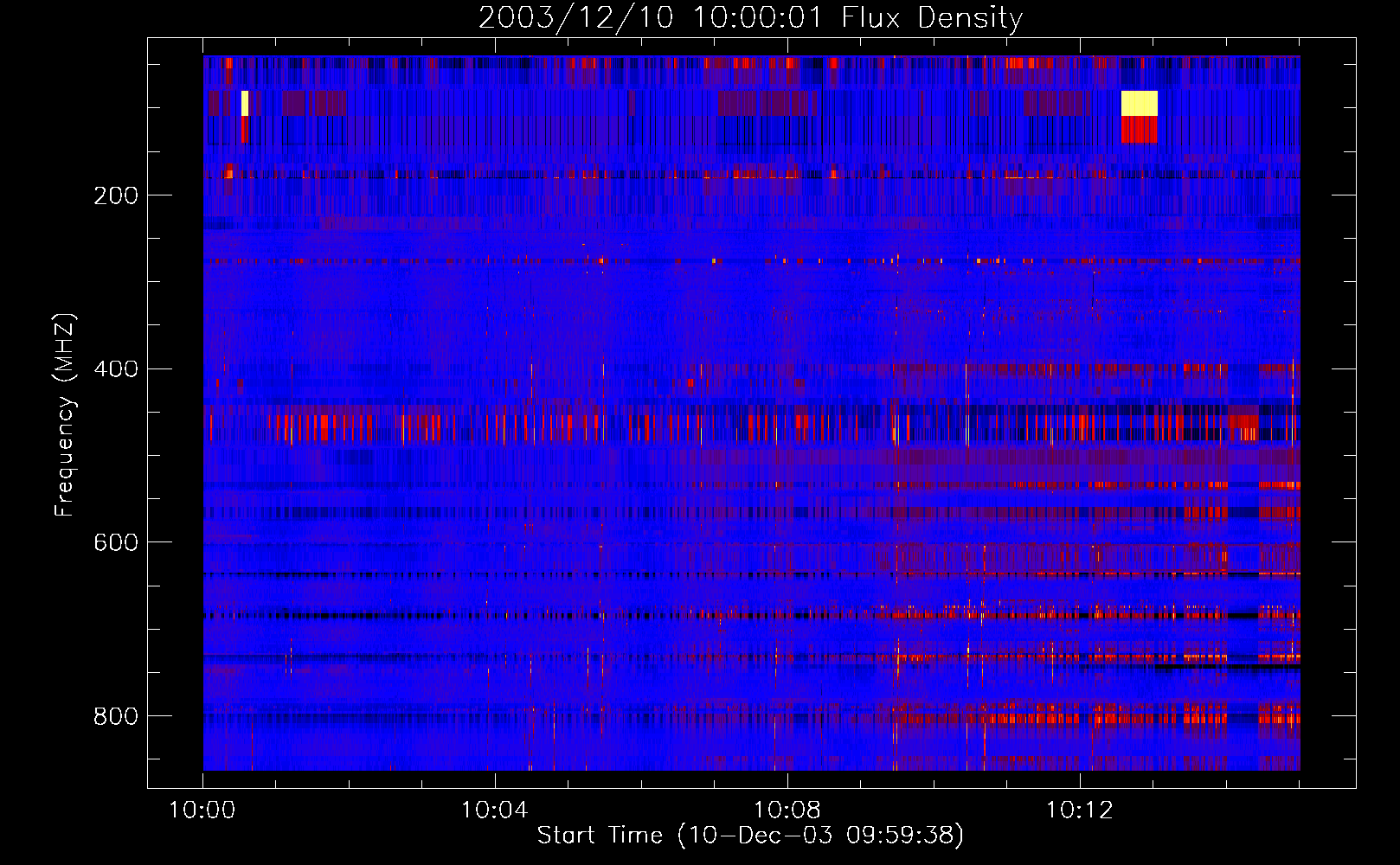Click the 'Start Time (10-Dec-03 09:59:38)' axis label
Screen dimensions: 1400x865
(750, 836)
